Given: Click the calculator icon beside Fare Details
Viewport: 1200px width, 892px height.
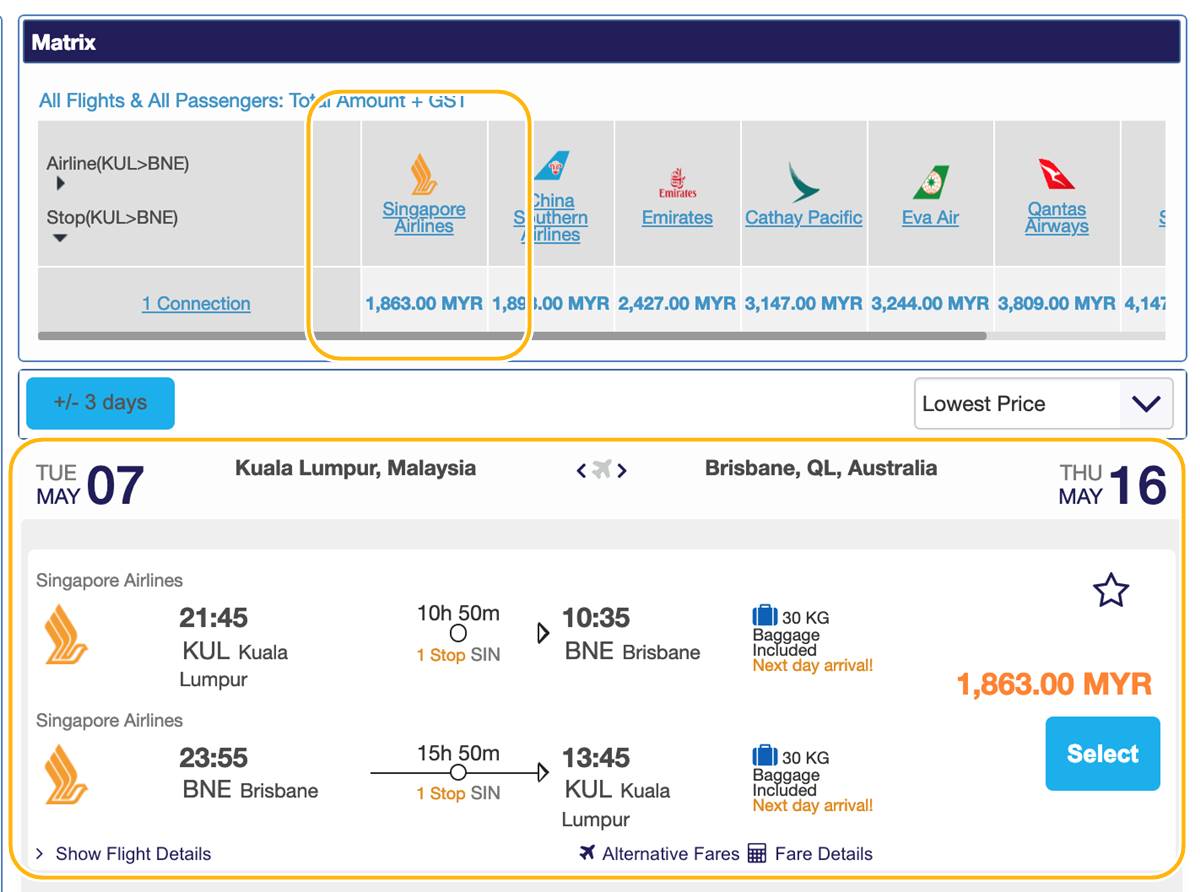Looking at the screenshot, I should coord(757,853).
